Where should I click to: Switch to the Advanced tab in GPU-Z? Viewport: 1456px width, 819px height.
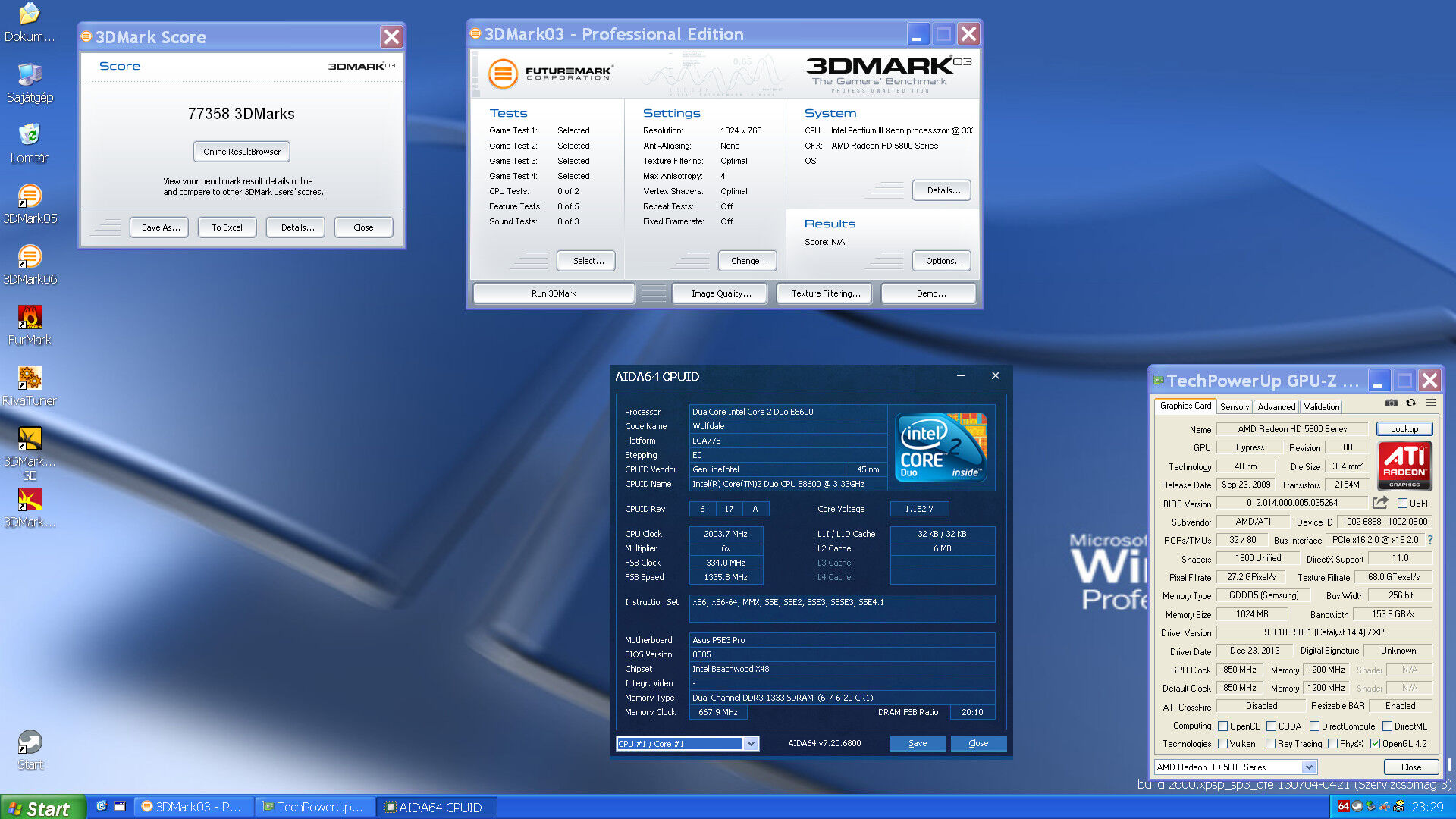coord(1276,407)
